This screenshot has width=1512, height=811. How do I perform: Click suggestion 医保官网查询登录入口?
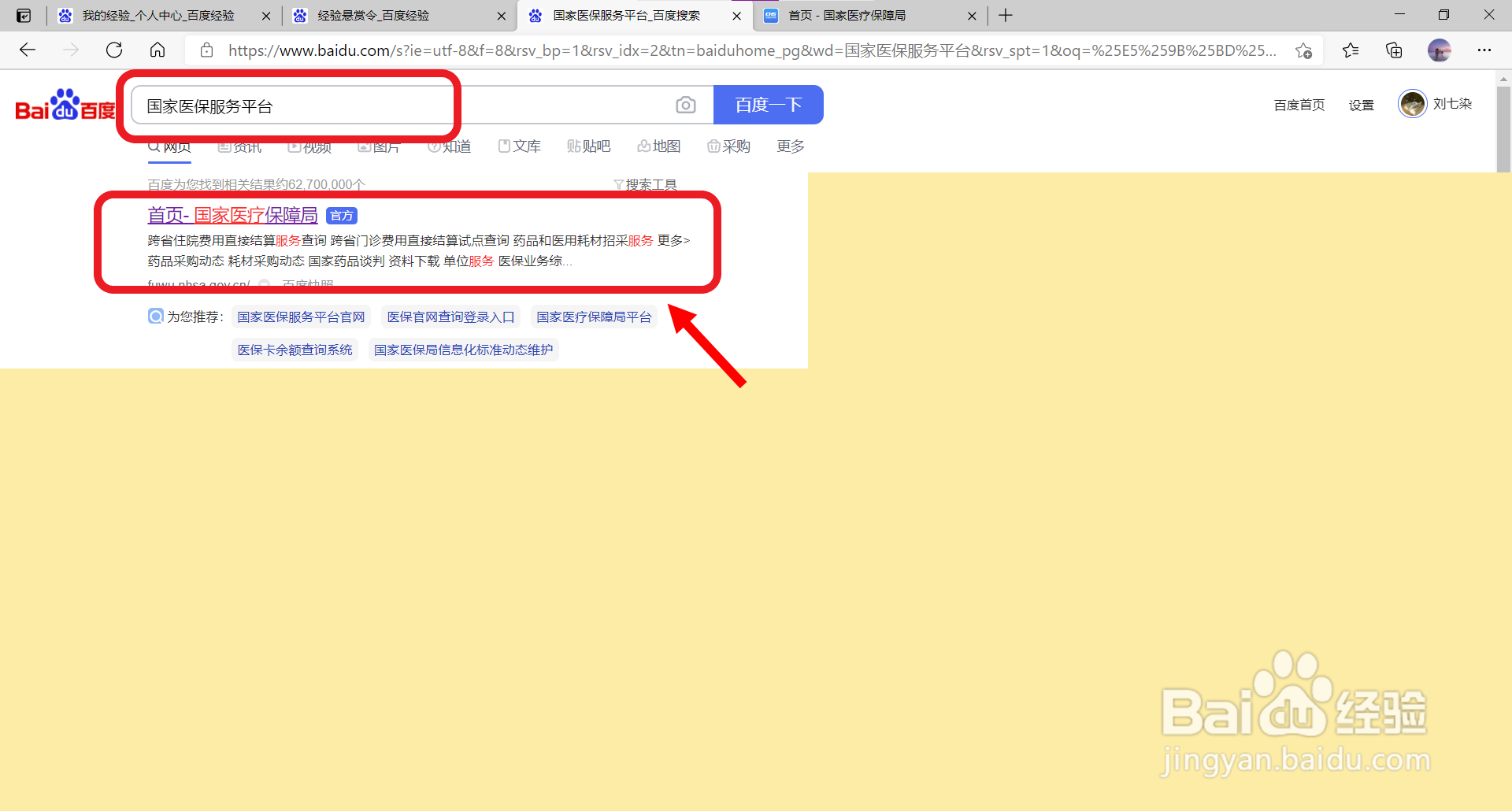click(x=450, y=317)
